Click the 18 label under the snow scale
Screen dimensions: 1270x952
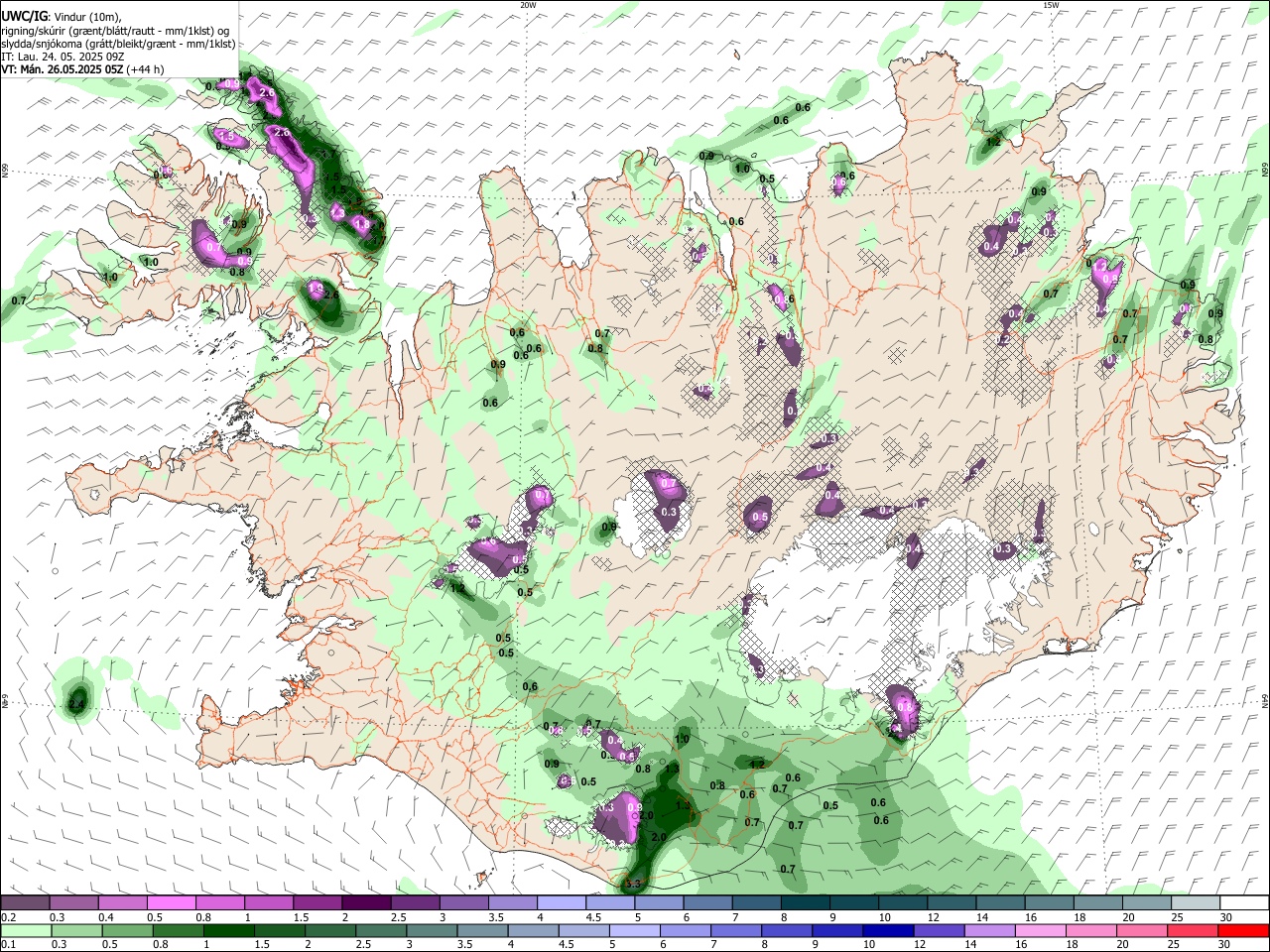click(x=1080, y=917)
